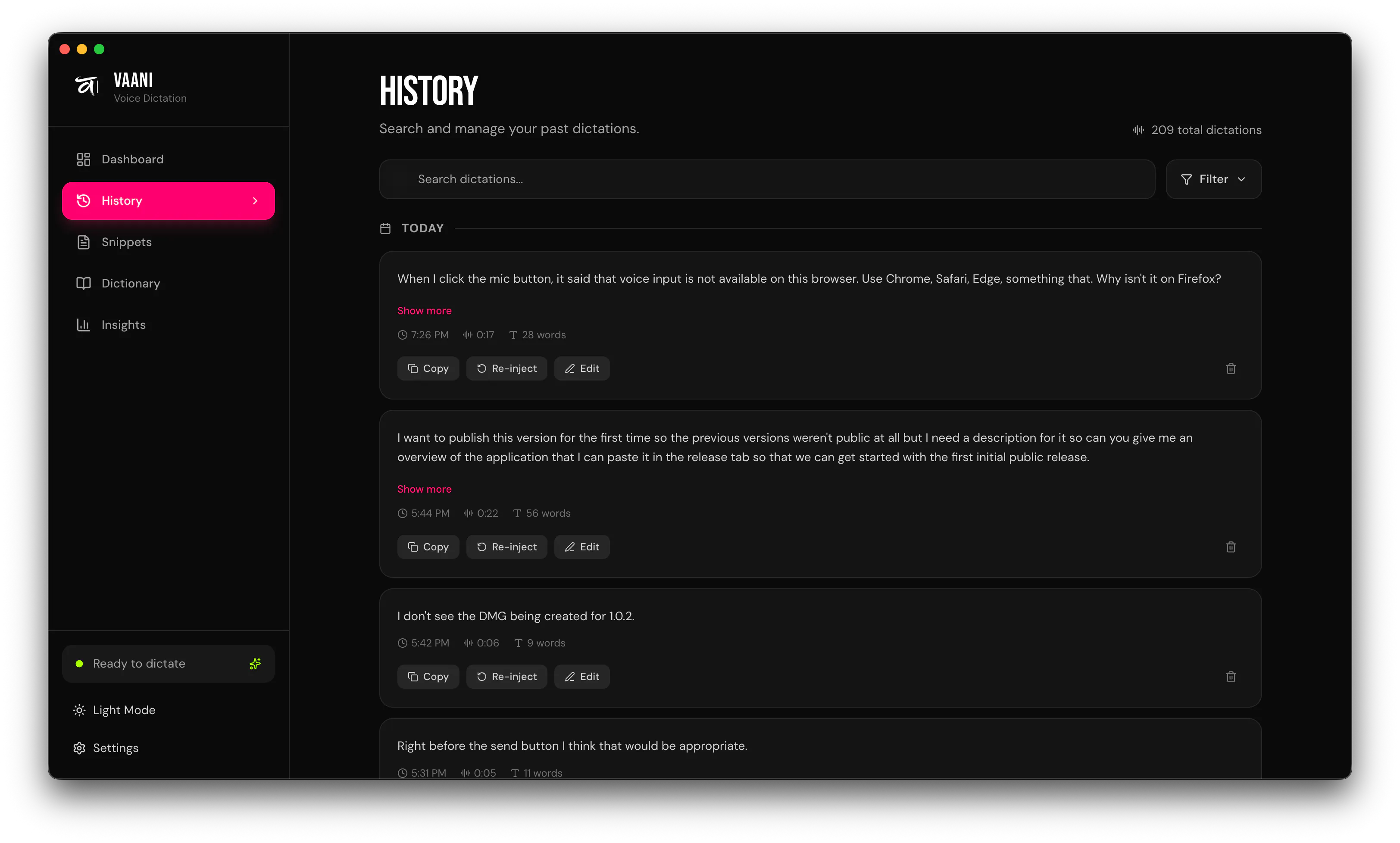This screenshot has width=1400, height=843.
Task: Copy the 7:26 PM dictation
Action: tap(428, 368)
